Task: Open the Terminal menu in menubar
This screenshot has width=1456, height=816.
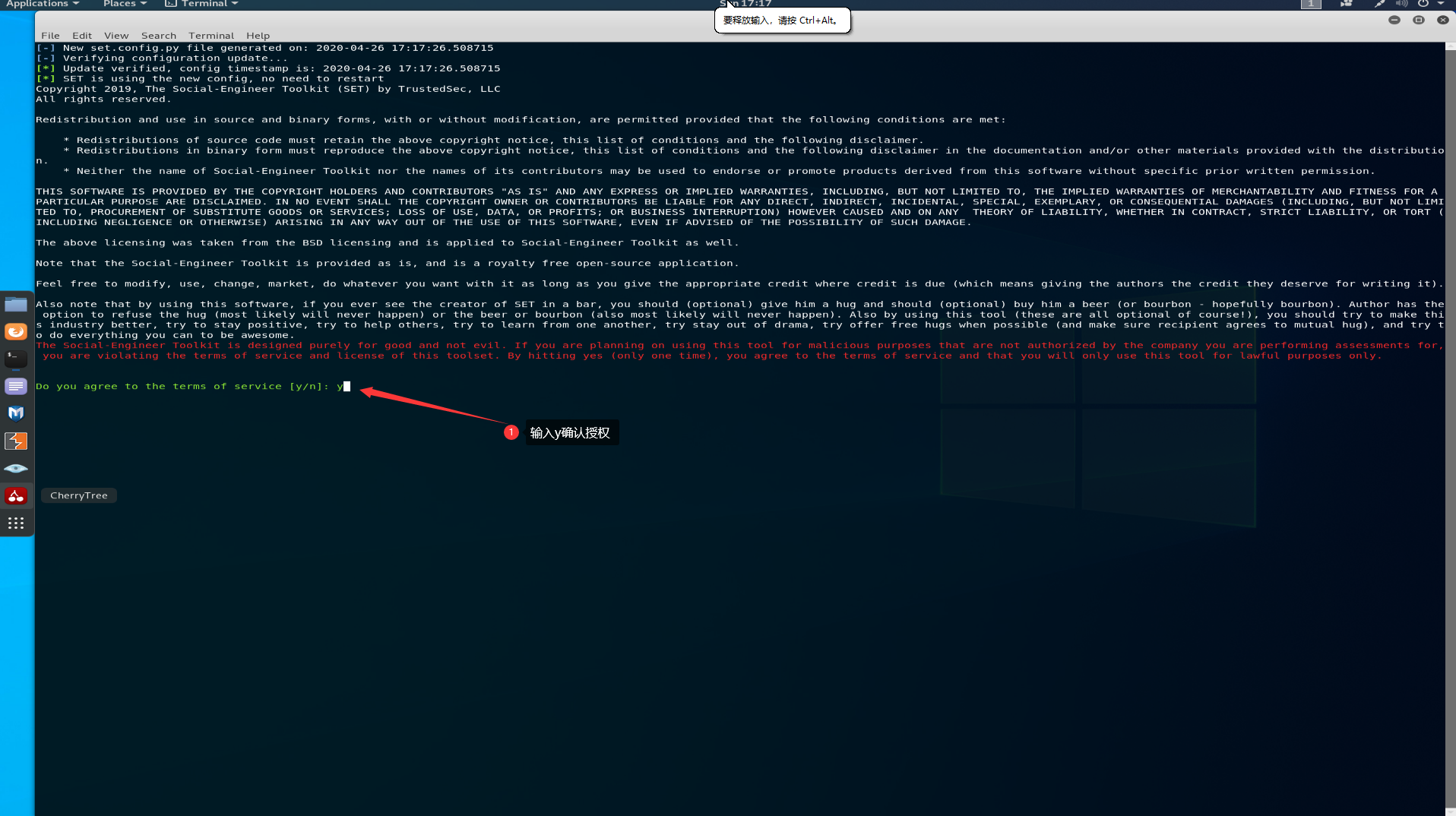Action: 211,36
